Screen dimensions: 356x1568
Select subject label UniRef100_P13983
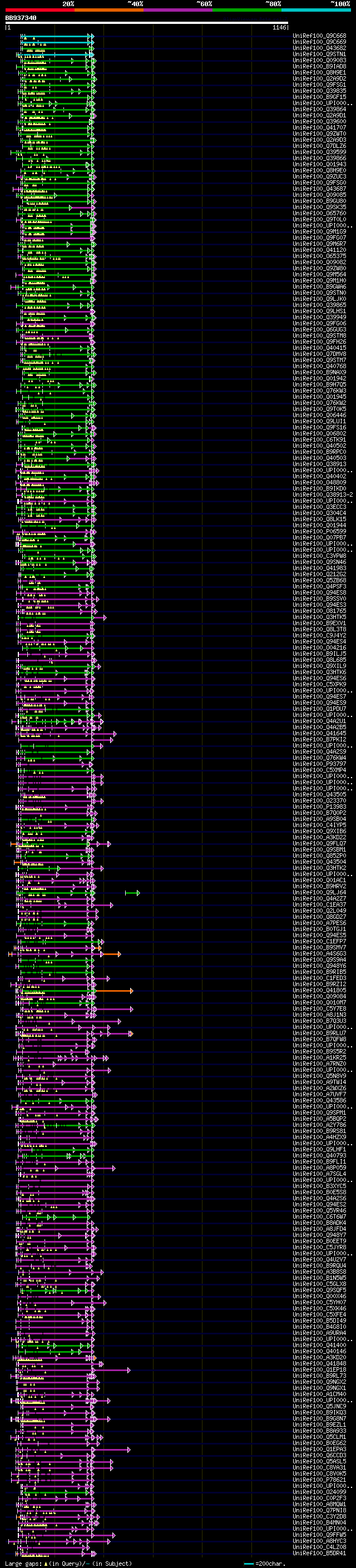(319, 807)
